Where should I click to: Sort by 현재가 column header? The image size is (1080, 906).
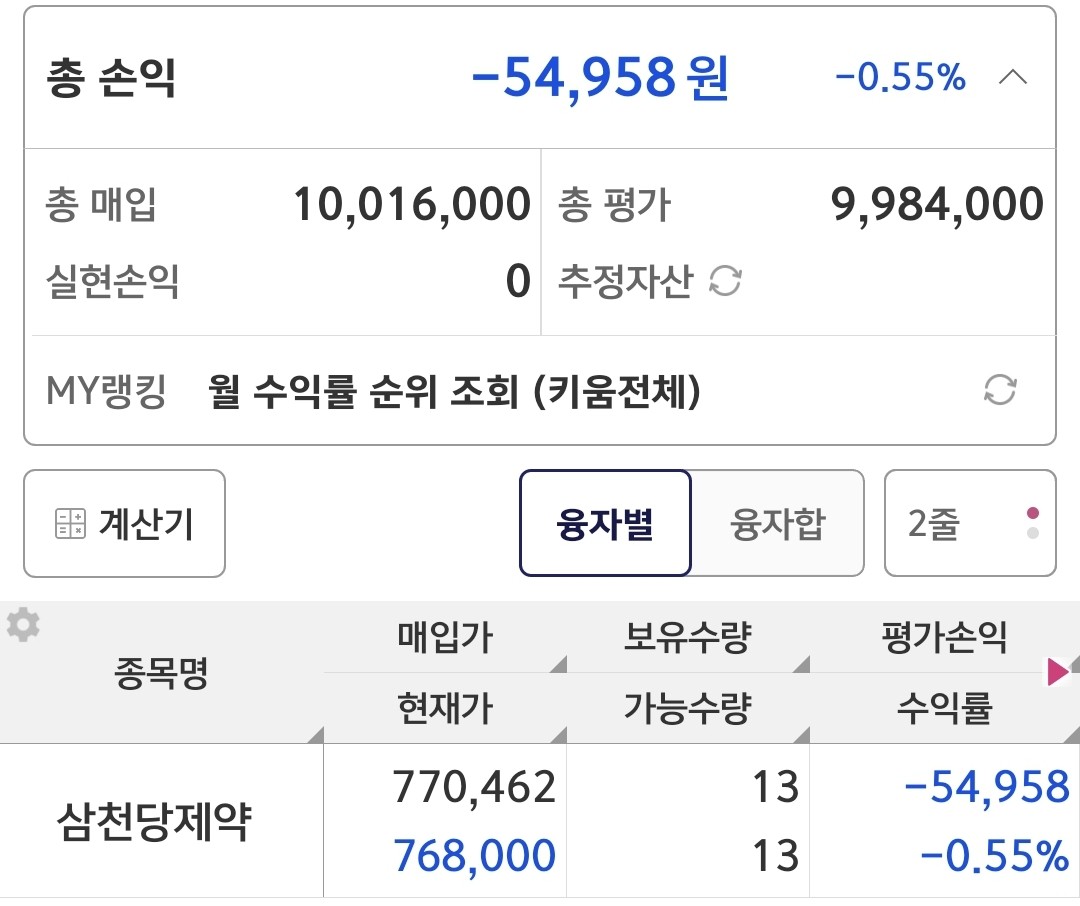(x=445, y=709)
